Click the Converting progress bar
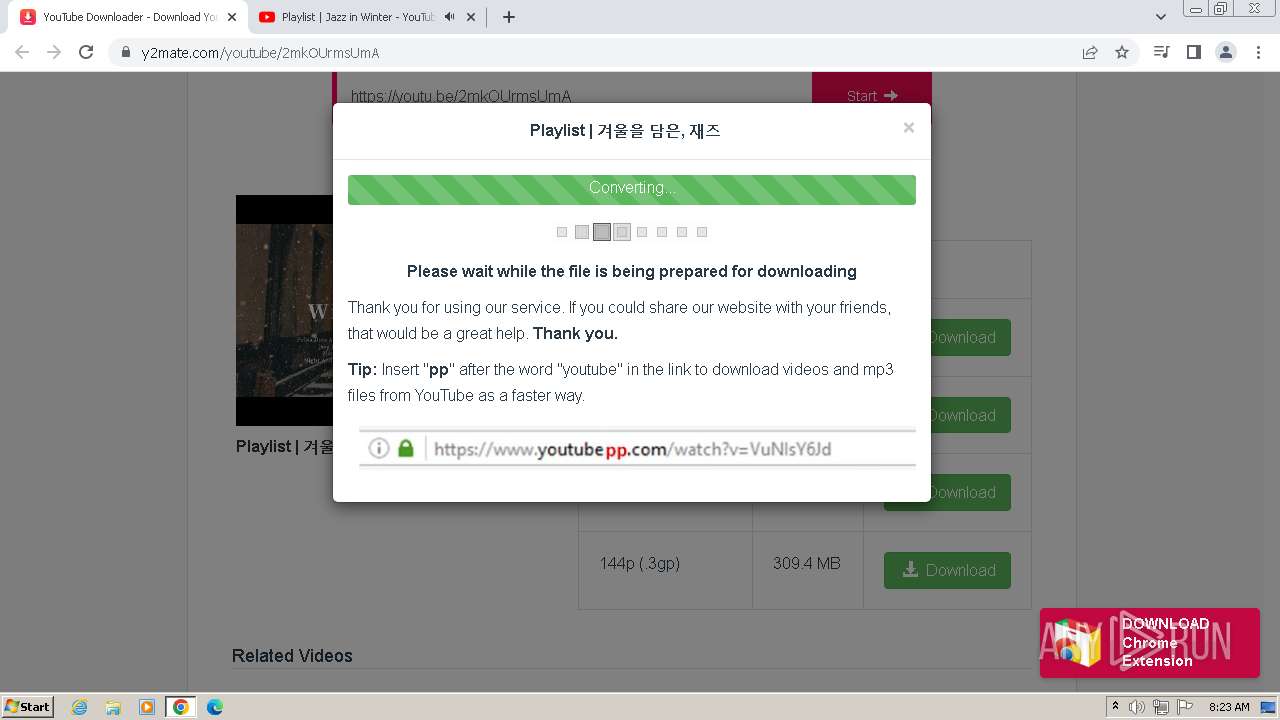The height and width of the screenshot is (720, 1280). pyautogui.click(x=631, y=189)
